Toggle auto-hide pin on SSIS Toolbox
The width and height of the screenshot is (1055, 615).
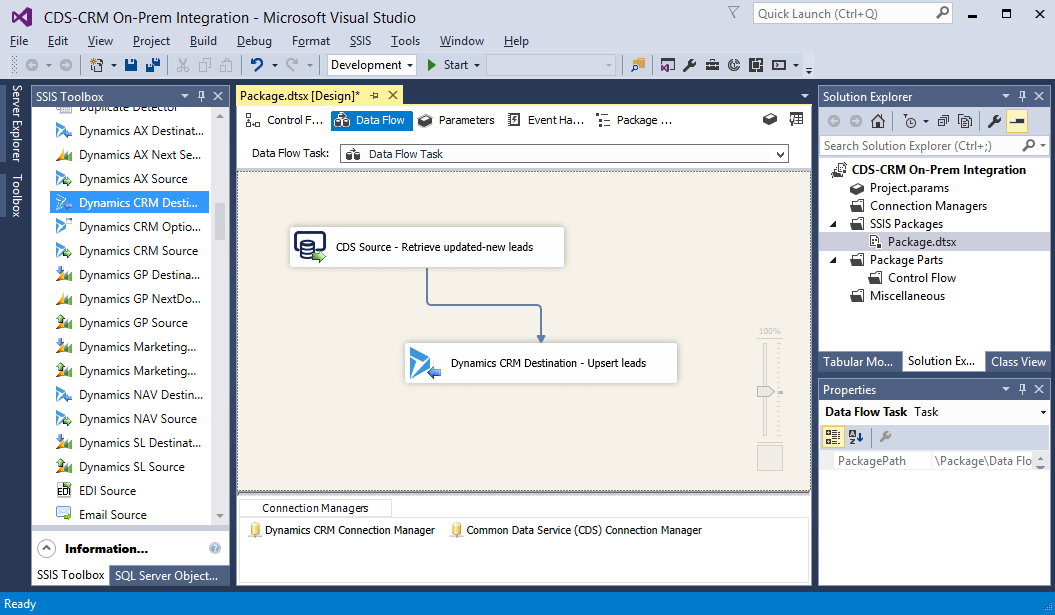coord(201,96)
